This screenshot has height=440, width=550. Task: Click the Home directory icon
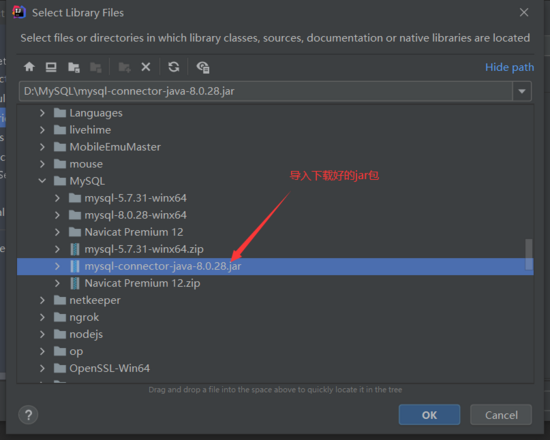[x=29, y=67]
